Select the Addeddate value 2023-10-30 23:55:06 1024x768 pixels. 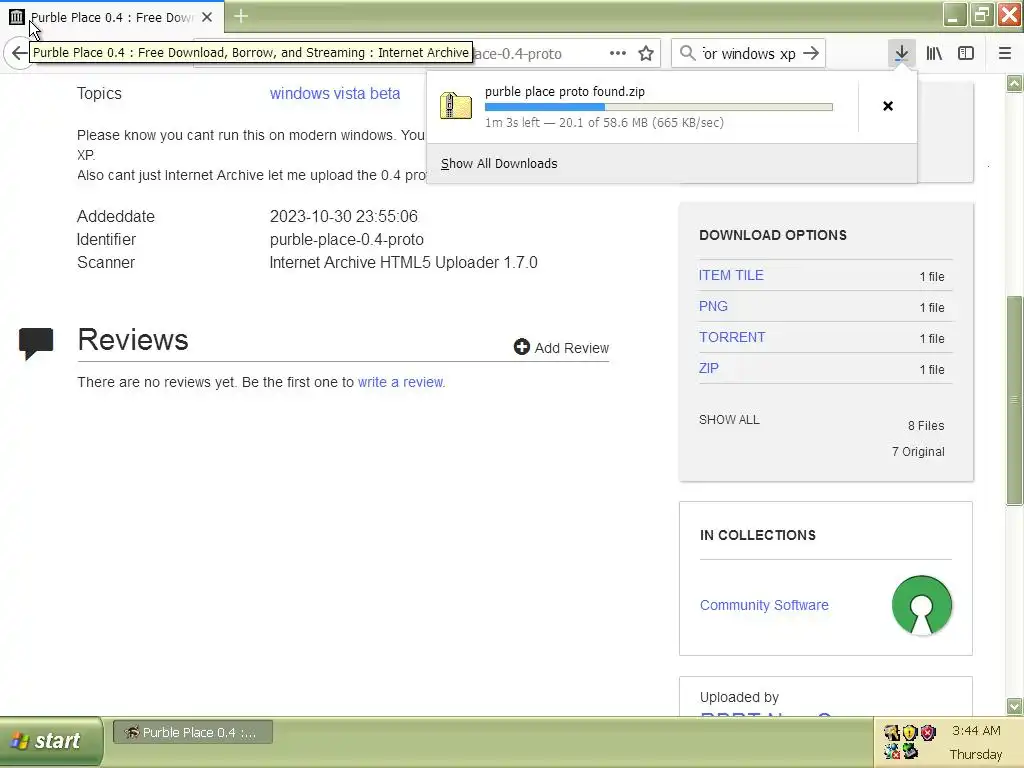pos(344,216)
